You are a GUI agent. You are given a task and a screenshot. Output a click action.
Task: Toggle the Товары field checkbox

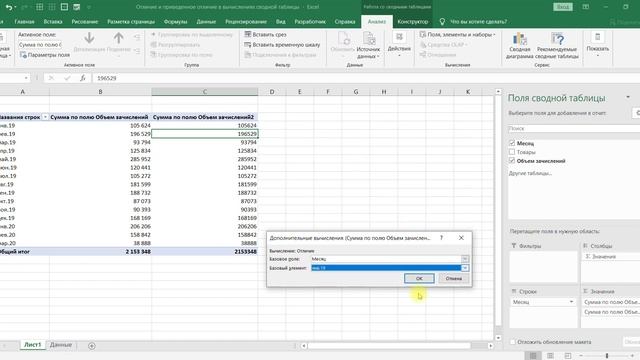tap(512, 152)
